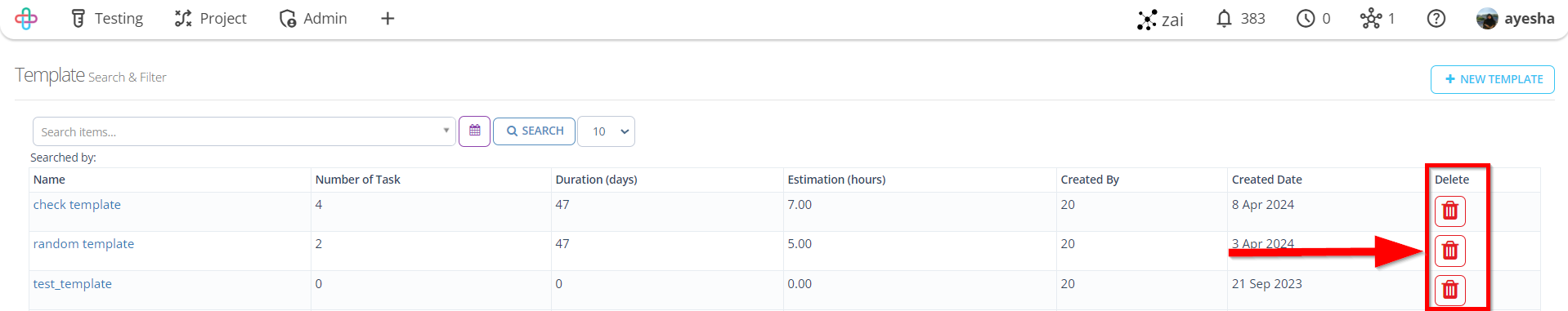
Task: Expand the search items dropdown arrow
Action: (x=446, y=131)
